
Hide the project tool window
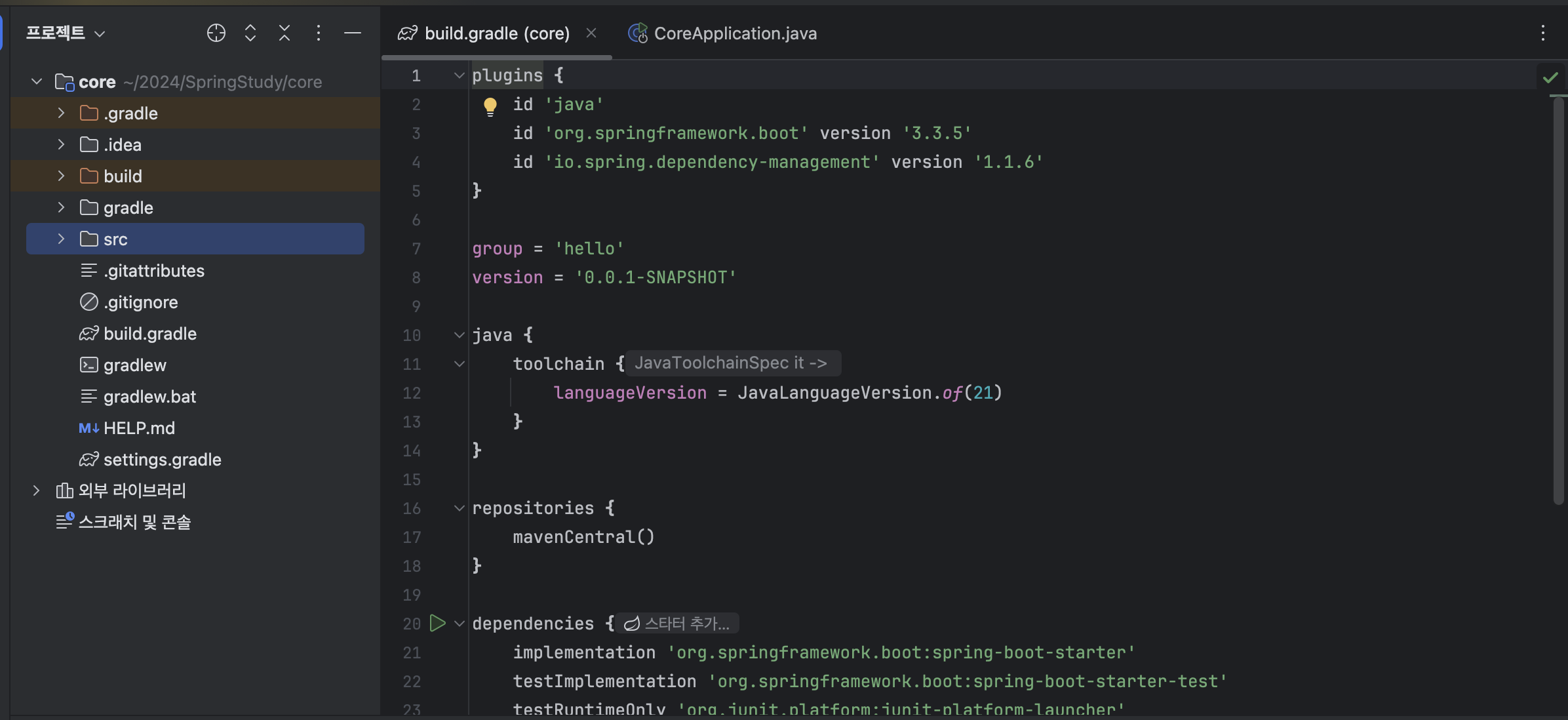tap(353, 33)
